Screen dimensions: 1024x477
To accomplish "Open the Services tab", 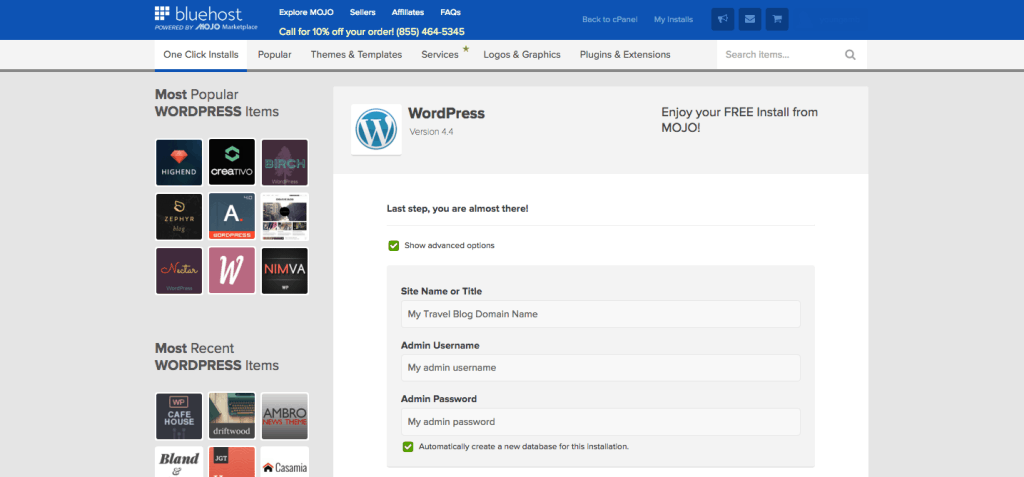I will (440, 55).
